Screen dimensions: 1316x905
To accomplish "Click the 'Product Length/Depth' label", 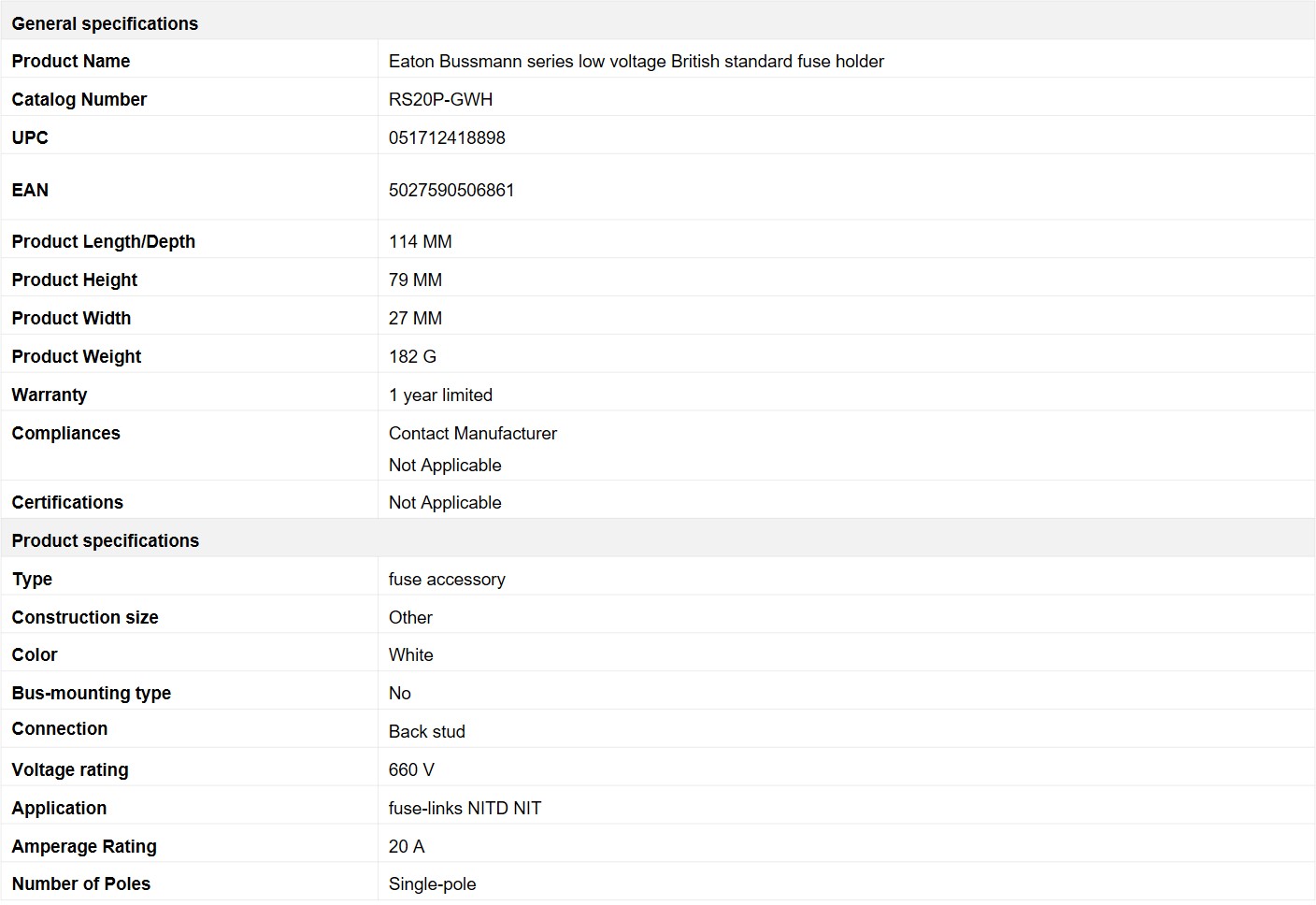I will 104,241.
